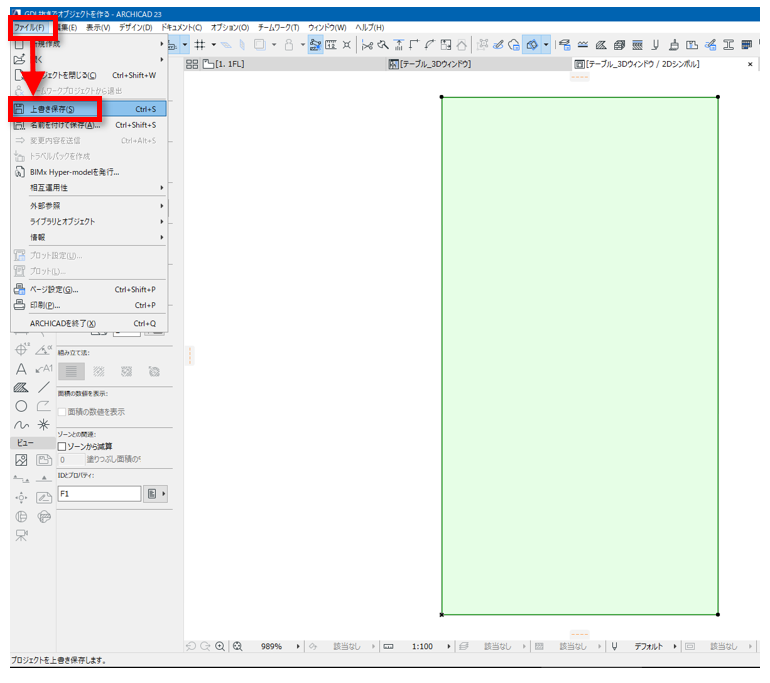Select the Fill hatch tool
Screen dimensions: 770x683
tap(21, 387)
